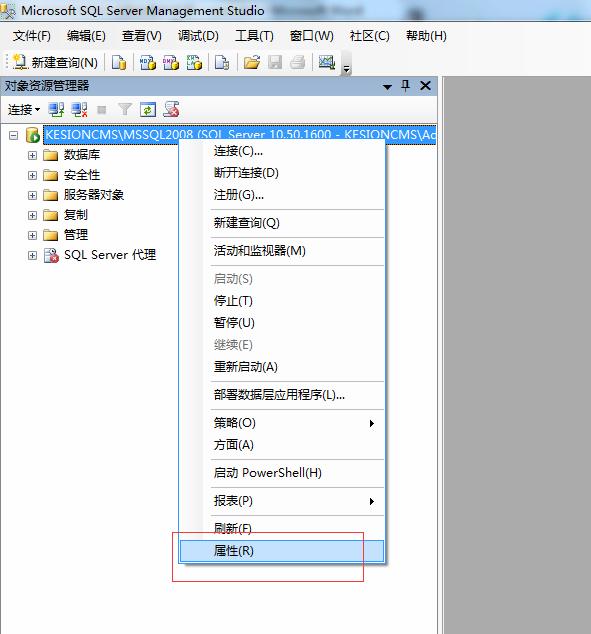Click the SQL Server Compact Query icon
Screen dimensions: 591x634
[222, 62]
